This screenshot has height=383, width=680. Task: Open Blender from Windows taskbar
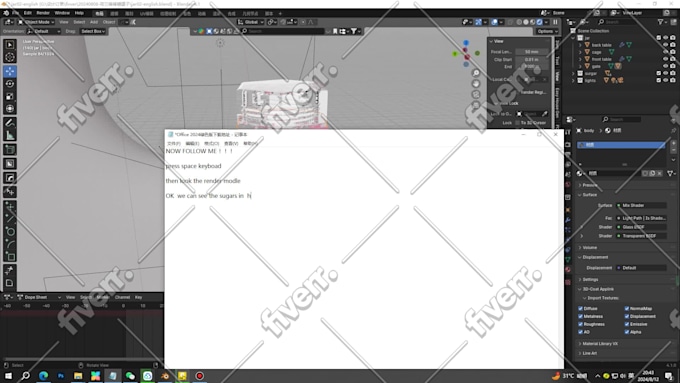pos(165,376)
